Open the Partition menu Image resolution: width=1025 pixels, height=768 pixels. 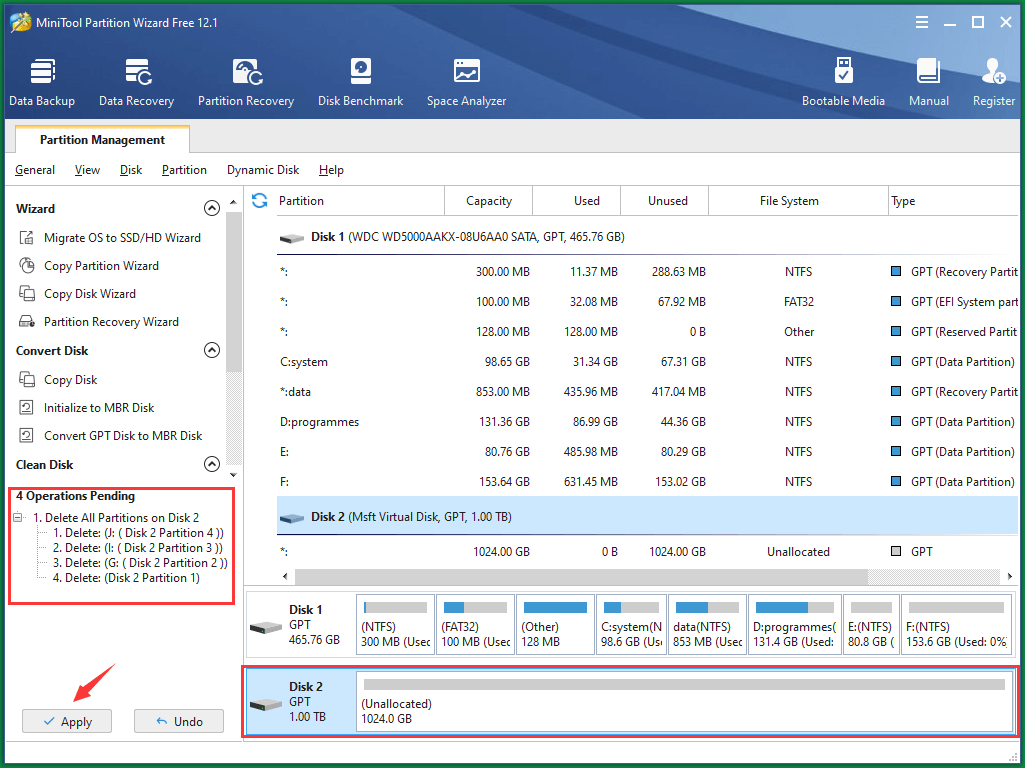(184, 170)
